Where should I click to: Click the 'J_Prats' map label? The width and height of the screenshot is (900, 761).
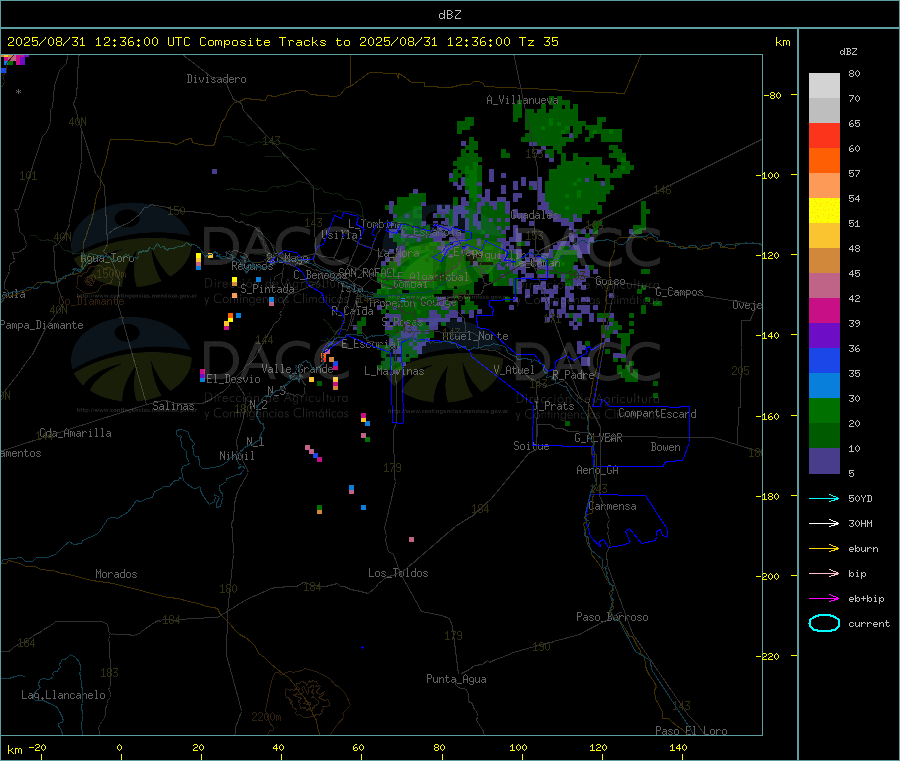(x=554, y=405)
